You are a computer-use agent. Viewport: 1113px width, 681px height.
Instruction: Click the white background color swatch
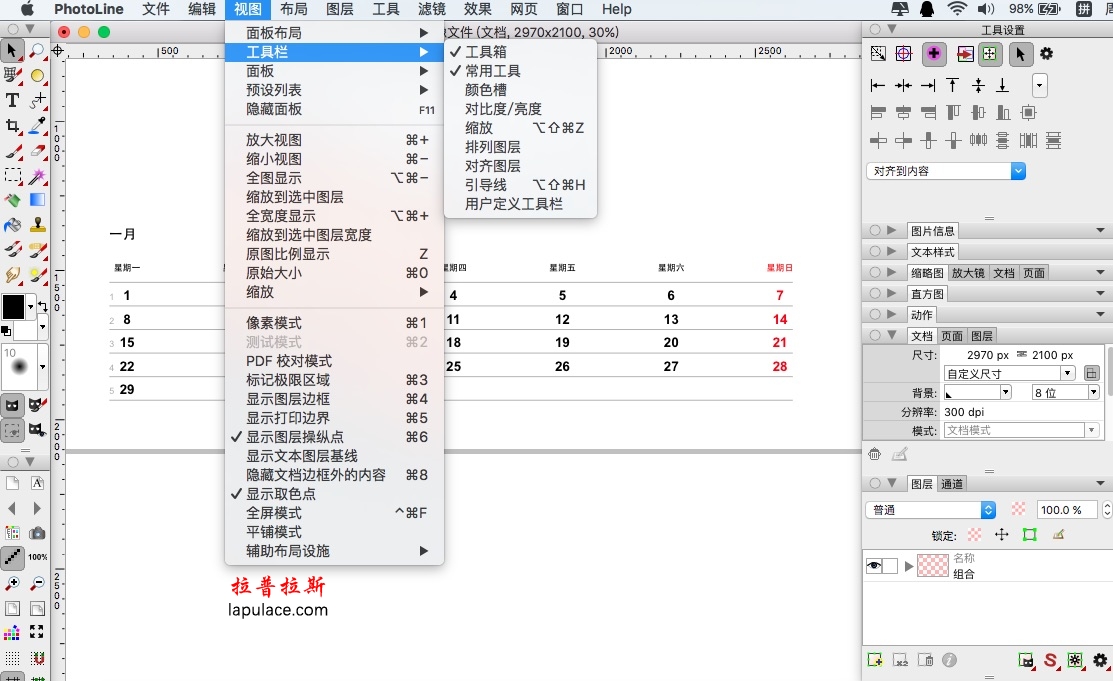[x=27, y=329]
